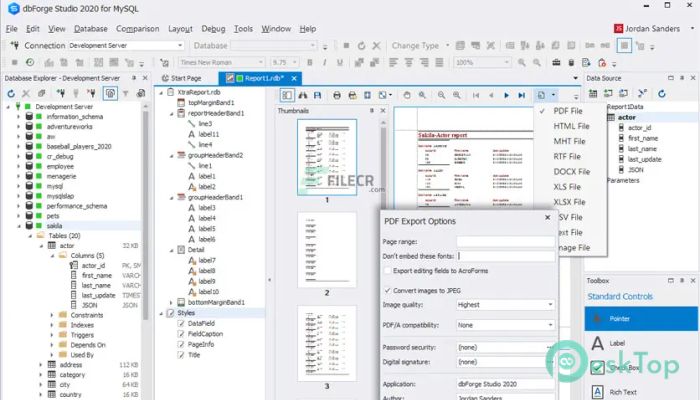Image resolution: width=700 pixels, height=400 pixels.
Task: Expand the bottomMarginBand1 node
Action: click(171, 303)
